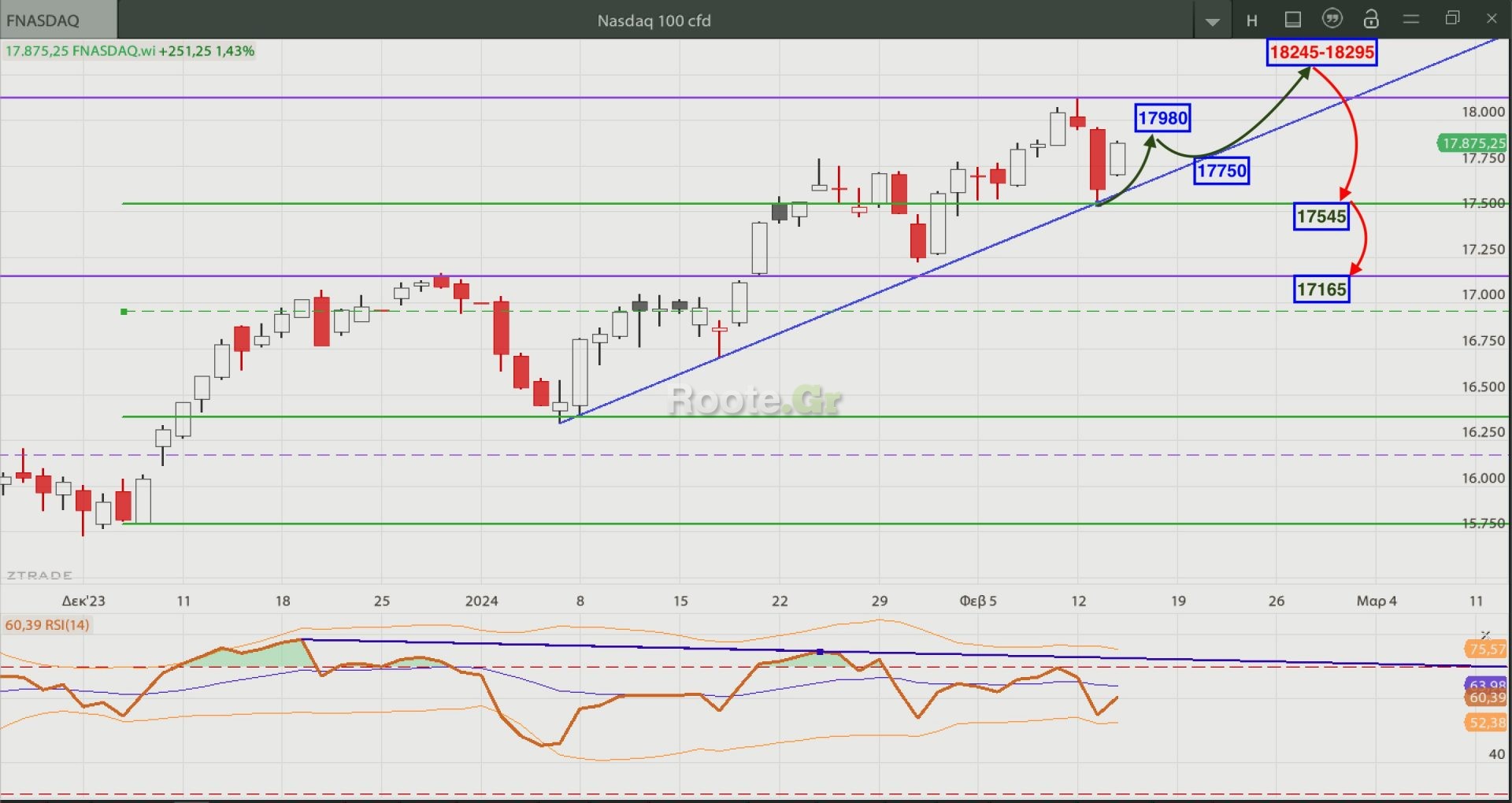Click the RSI panel tools icon
The height and width of the screenshot is (803, 1512).
click(x=1485, y=635)
